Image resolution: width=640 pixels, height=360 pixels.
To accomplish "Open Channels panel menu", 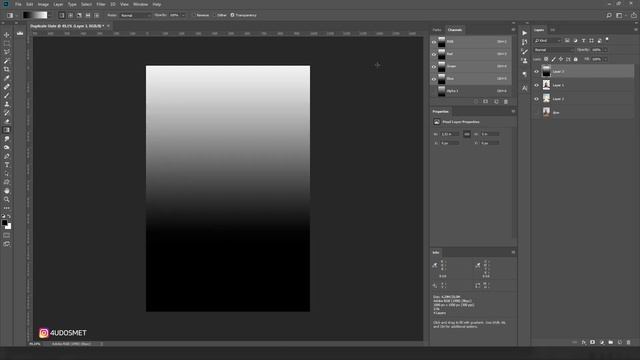I will pyautogui.click(x=513, y=29).
